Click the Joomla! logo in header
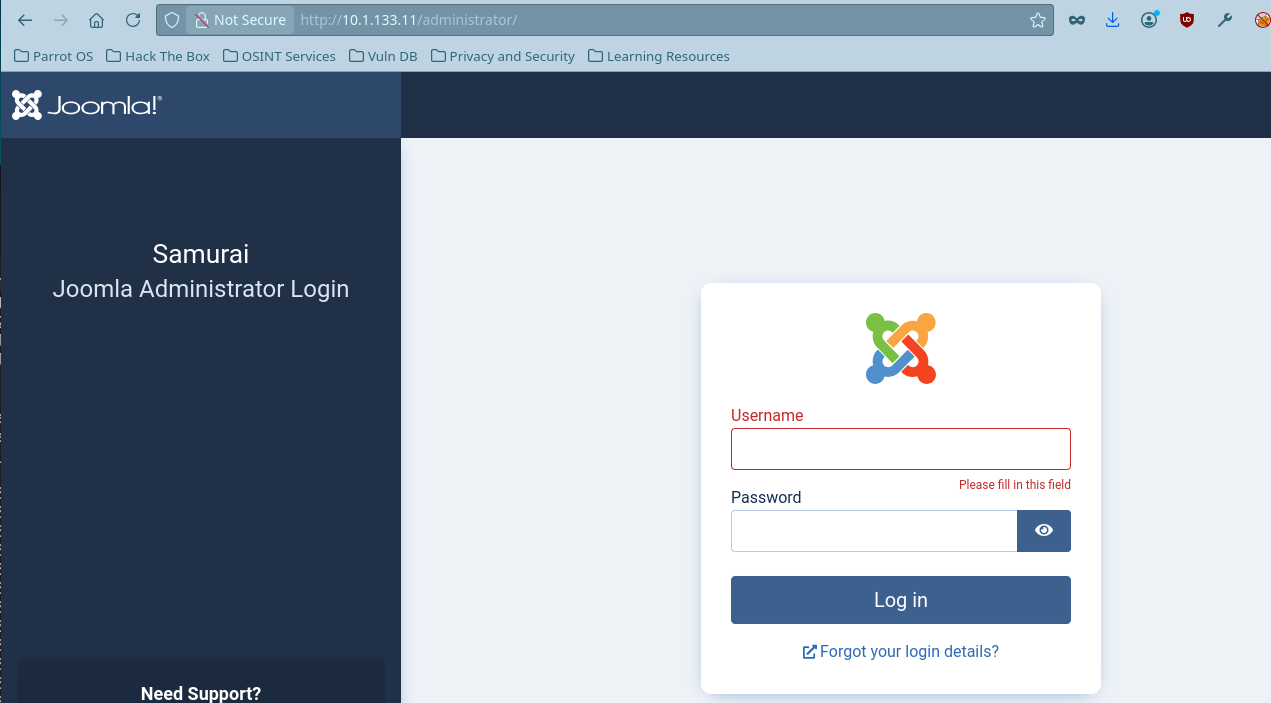Image resolution: width=1271 pixels, height=703 pixels. [x=87, y=105]
